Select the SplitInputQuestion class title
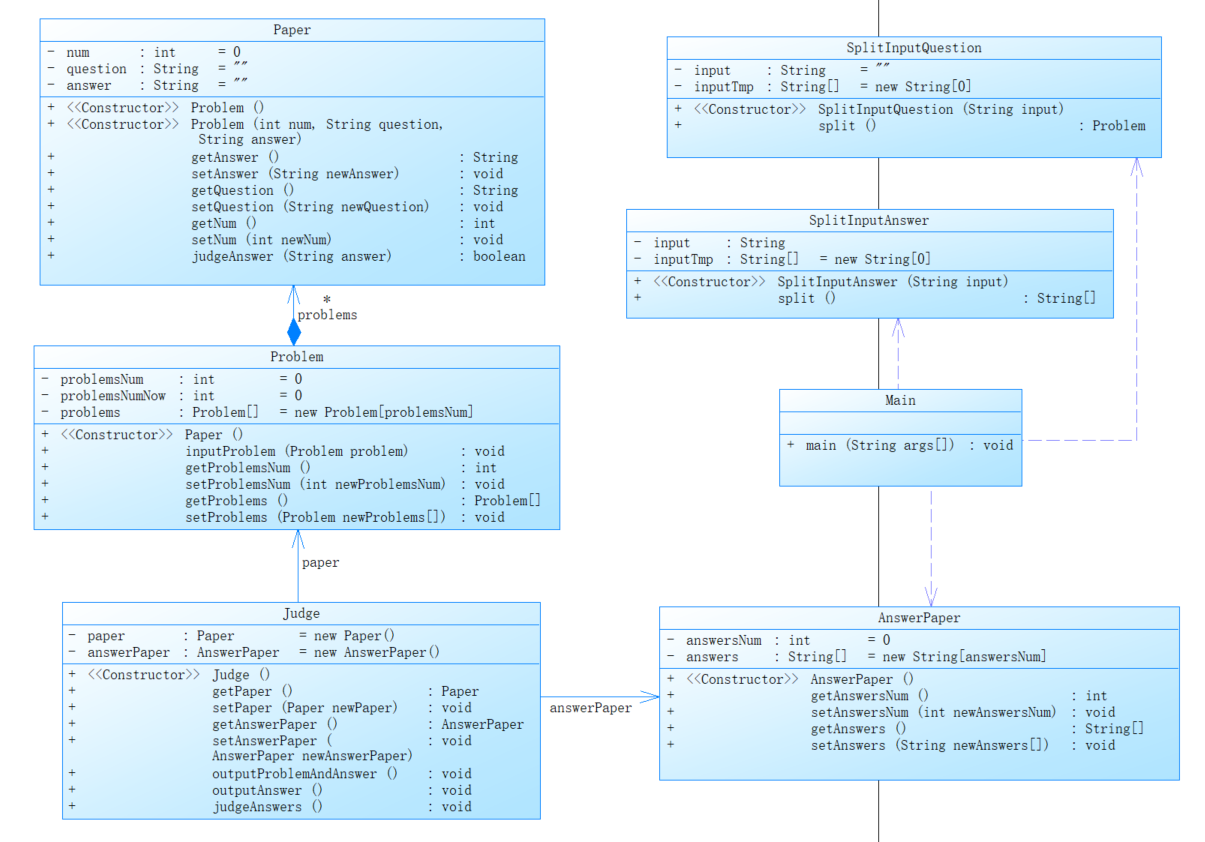The height and width of the screenshot is (842, 1205). point(914,48)
